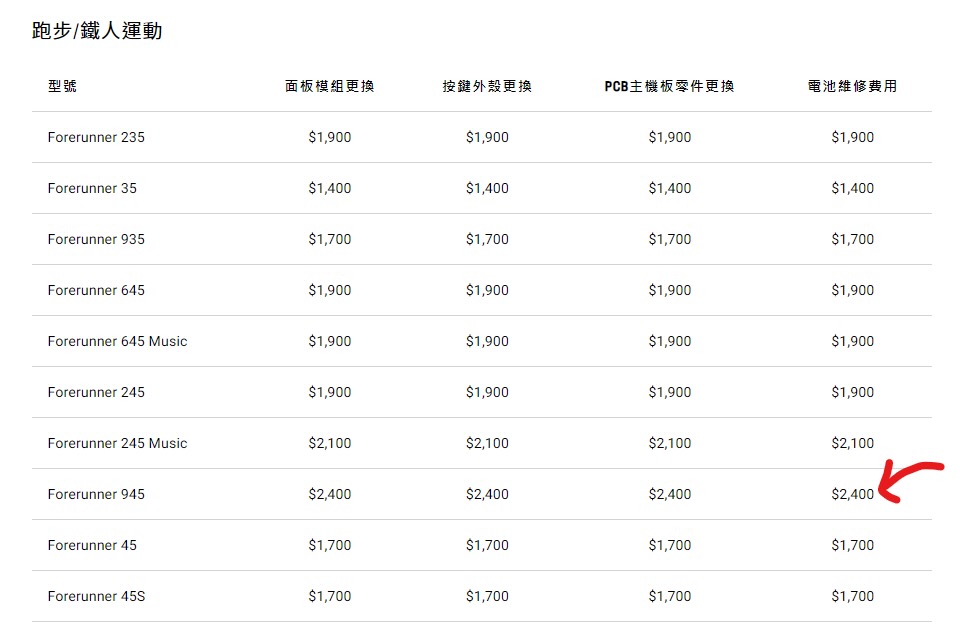Click the Forerunner 945 model name
Screen dimensions: 960x630
click(96, 494)
